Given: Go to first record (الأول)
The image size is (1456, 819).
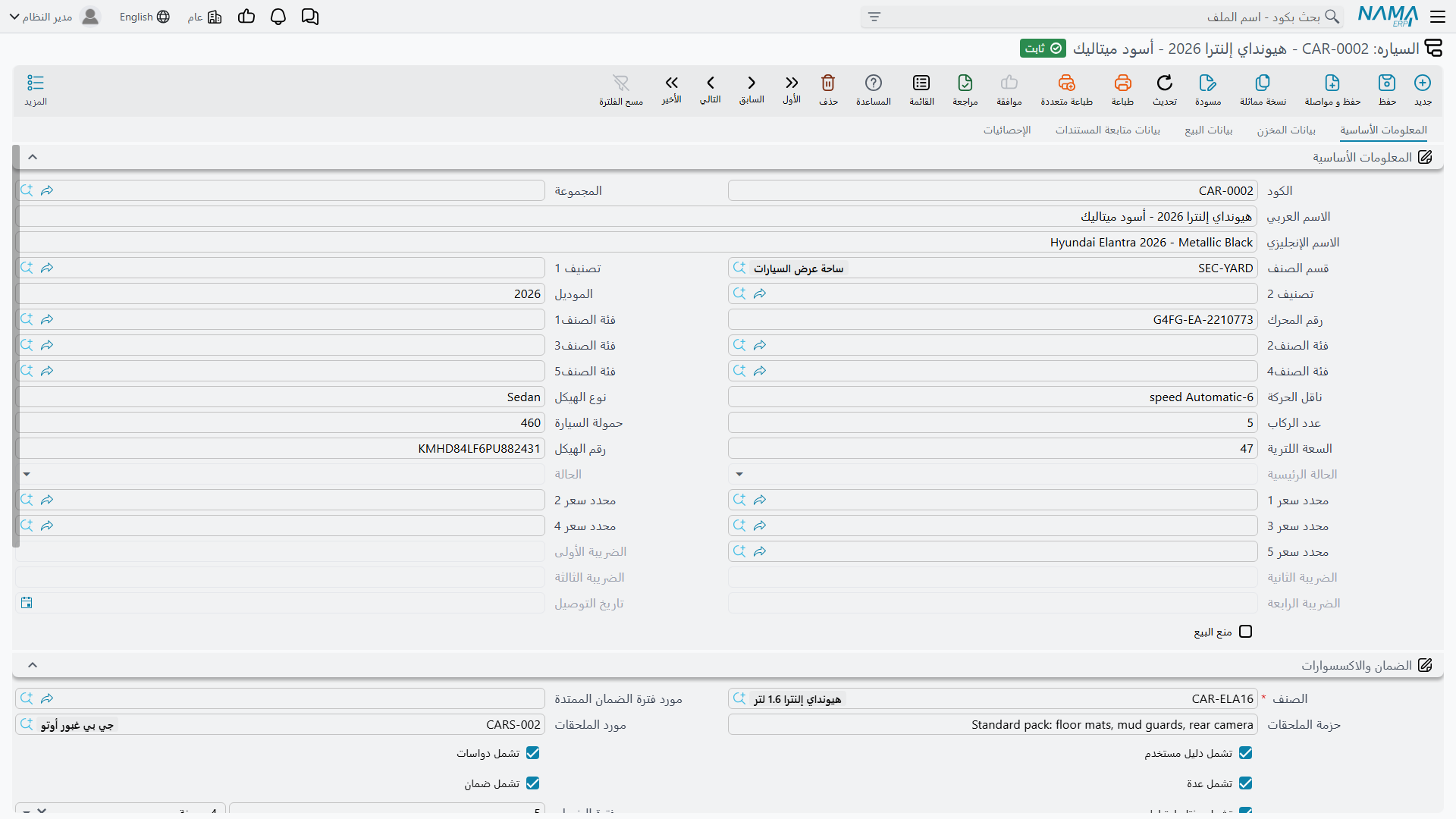Looking at the screenshot, I should click(x=792, y=89).
